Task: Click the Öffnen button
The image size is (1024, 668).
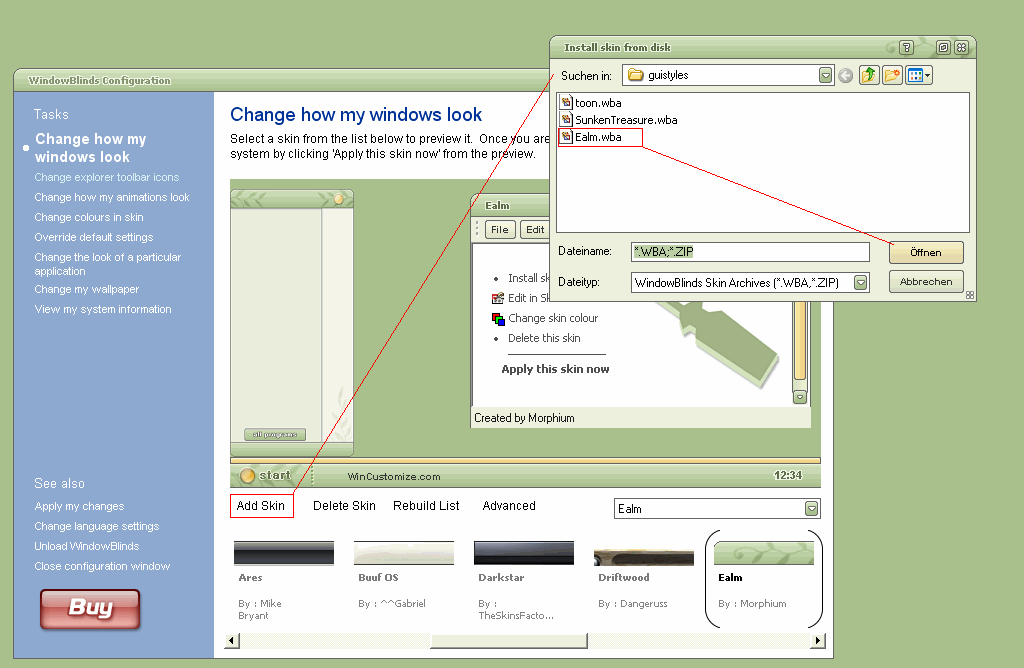Action: click(x=926, y=252)
